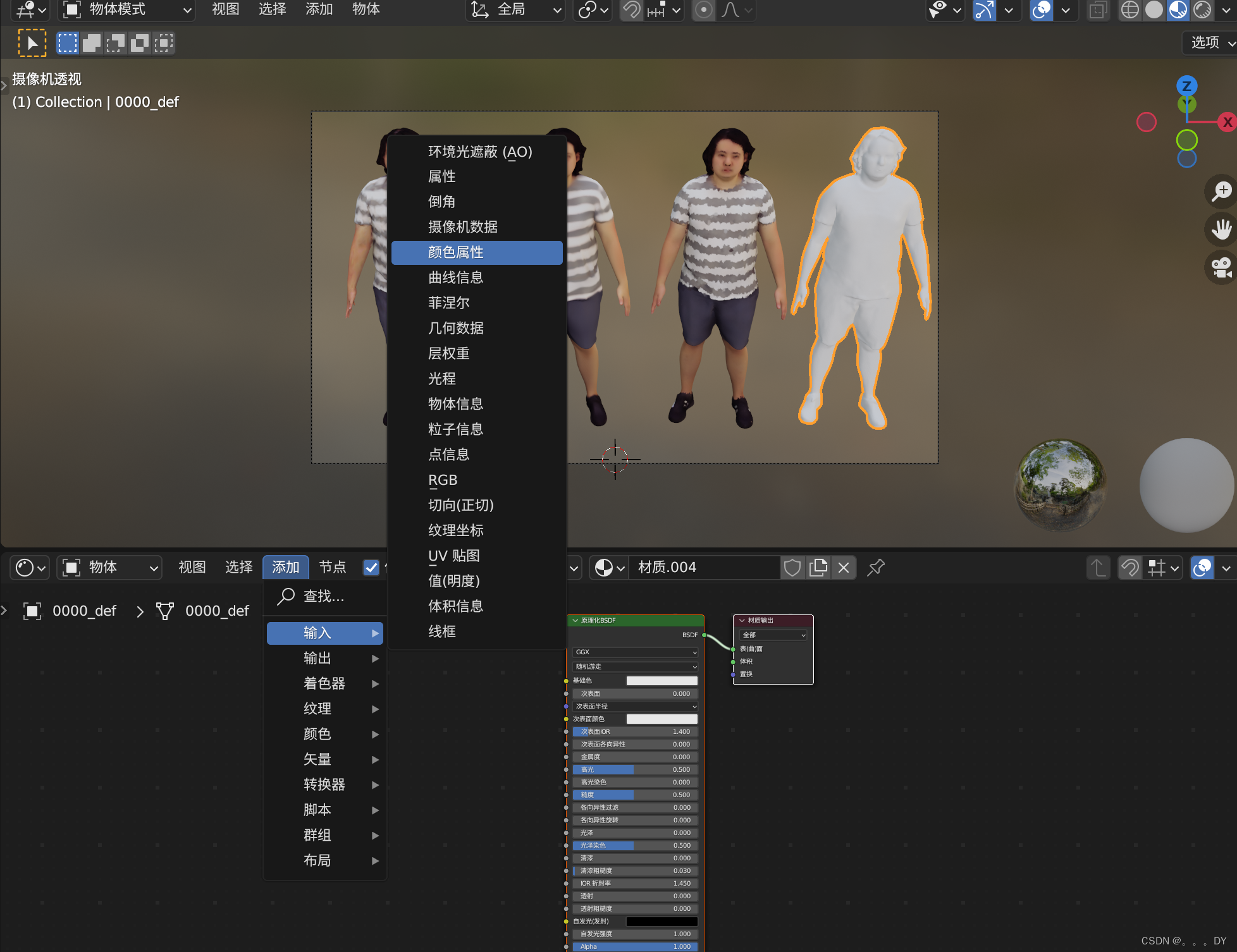Open the 物体模式 mode dropdown
This screenshot has height=952, width=1237.
tap(125, 10)
